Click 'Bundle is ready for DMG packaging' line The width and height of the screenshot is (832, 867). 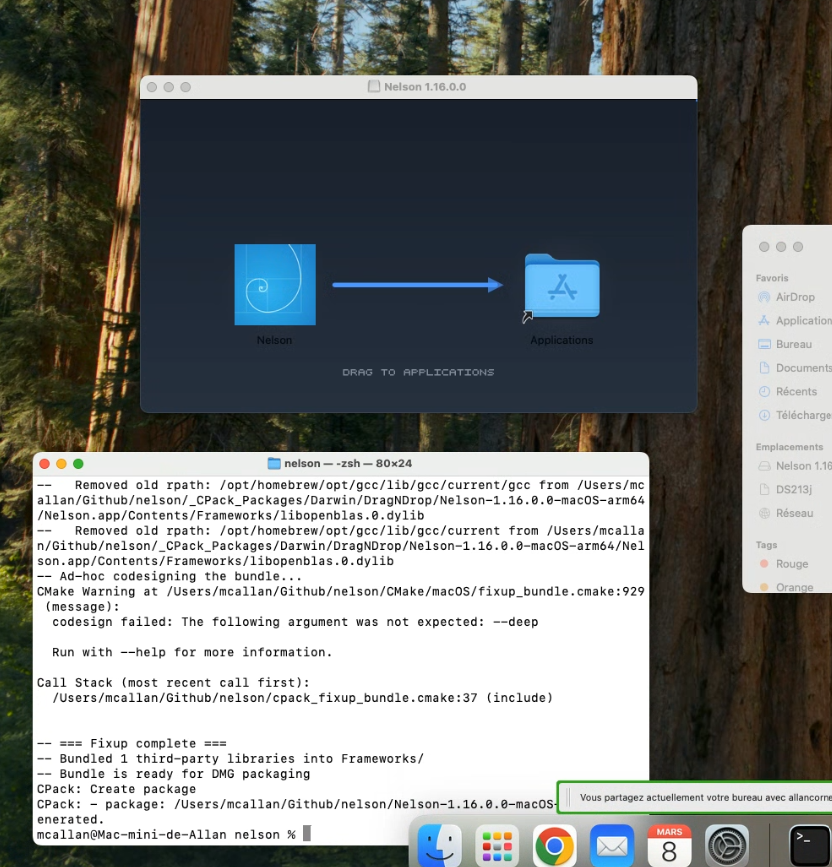click(174, 774)
